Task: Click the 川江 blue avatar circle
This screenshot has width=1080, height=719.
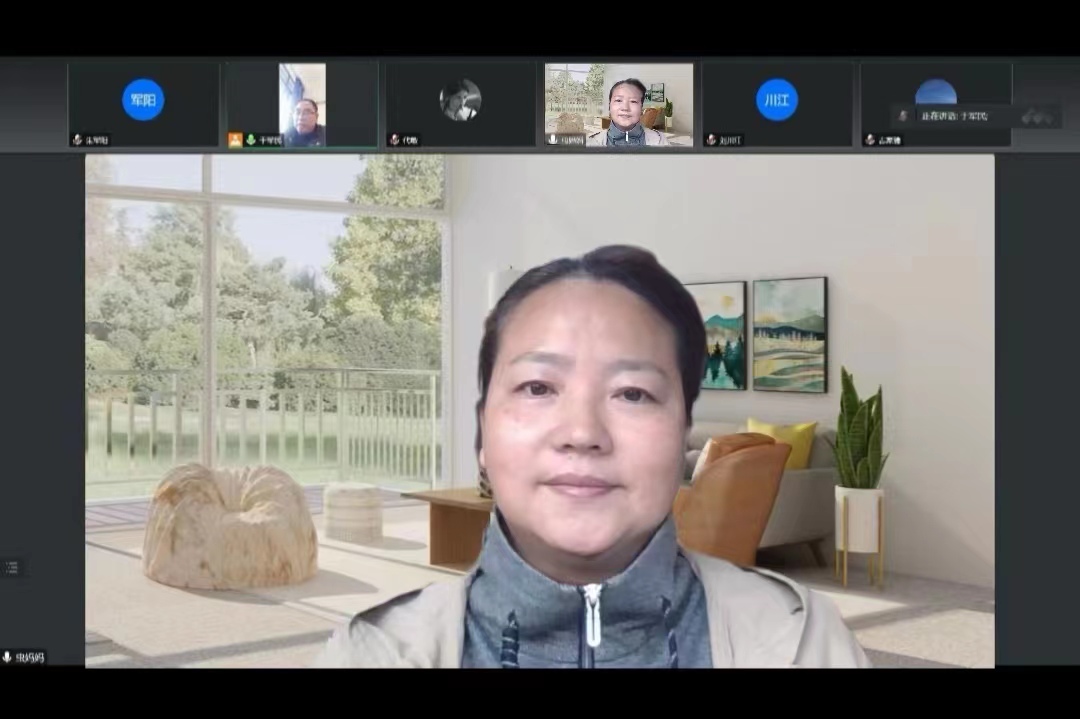Action: (x=777, y=99)
